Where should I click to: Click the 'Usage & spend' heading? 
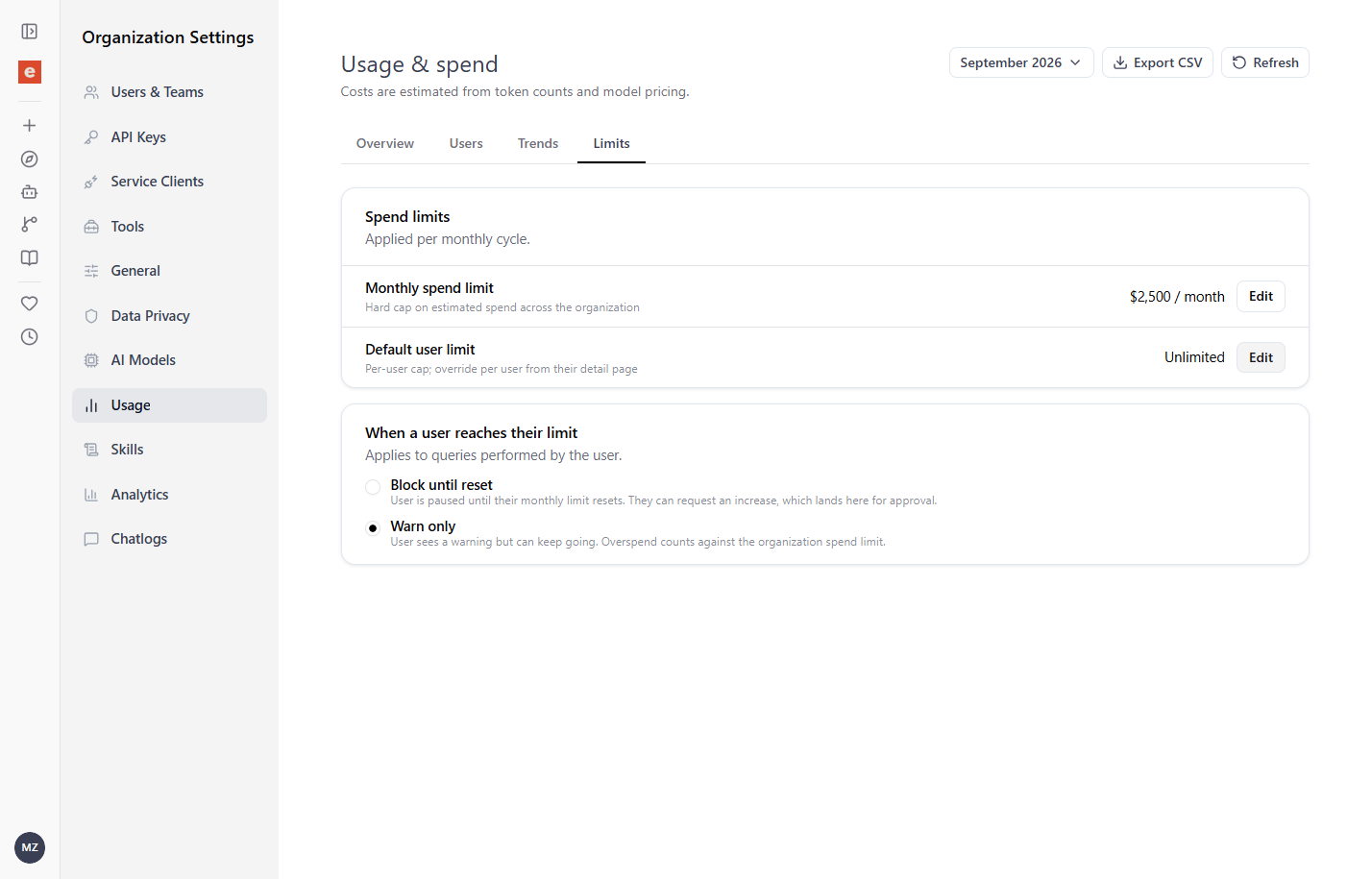(420, 64)
